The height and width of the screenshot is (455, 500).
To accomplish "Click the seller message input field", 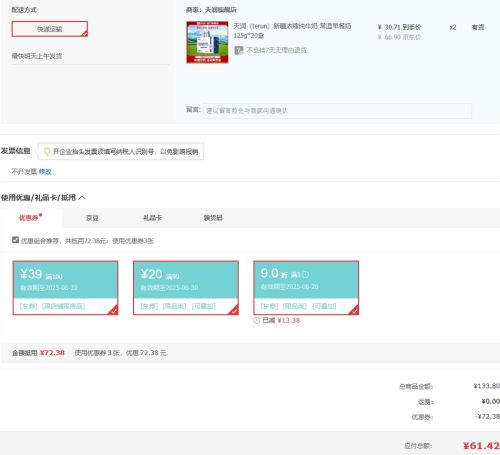I will [x=337, y=111].
